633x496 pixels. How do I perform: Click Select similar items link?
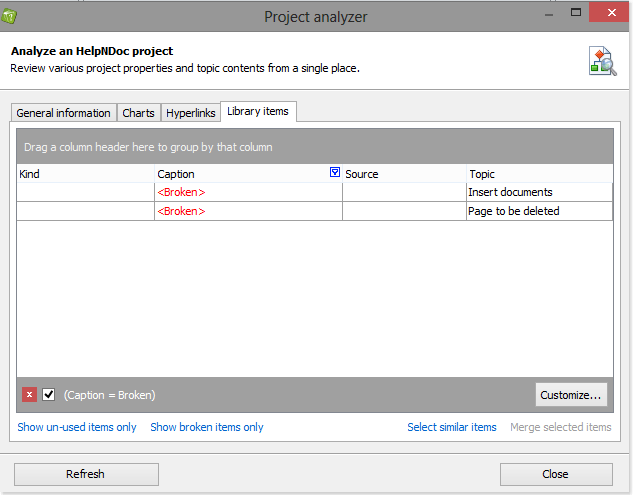point(452,427)
